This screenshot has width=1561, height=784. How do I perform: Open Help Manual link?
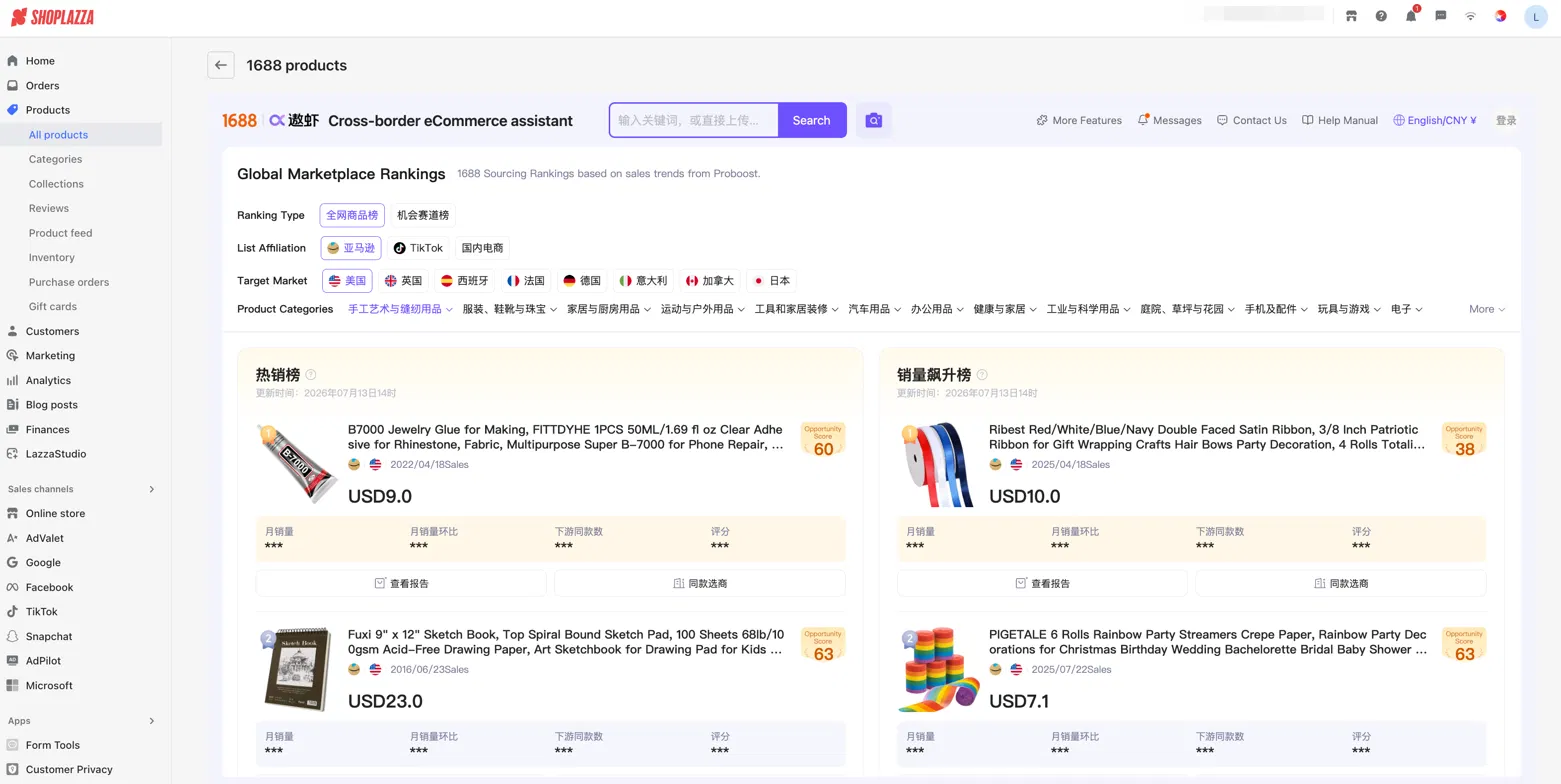[x=1340, y=120]
